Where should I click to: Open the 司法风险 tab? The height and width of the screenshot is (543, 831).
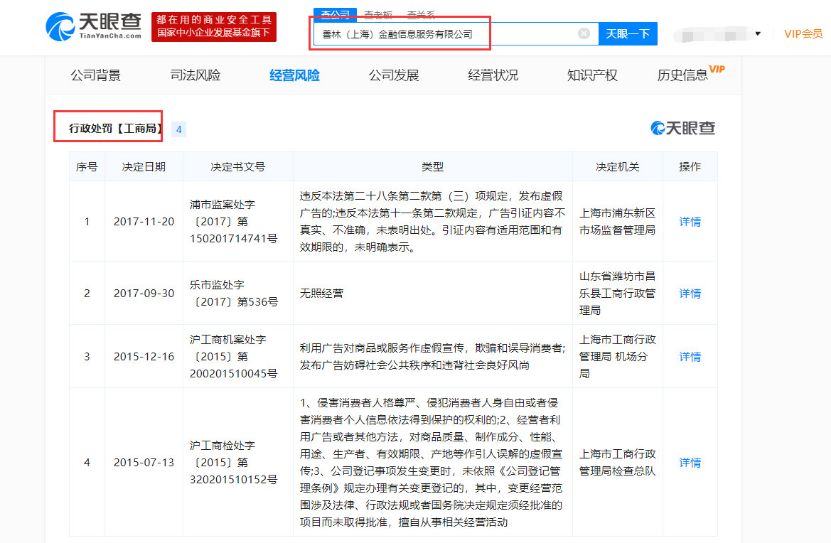click(x=195, y=75)
